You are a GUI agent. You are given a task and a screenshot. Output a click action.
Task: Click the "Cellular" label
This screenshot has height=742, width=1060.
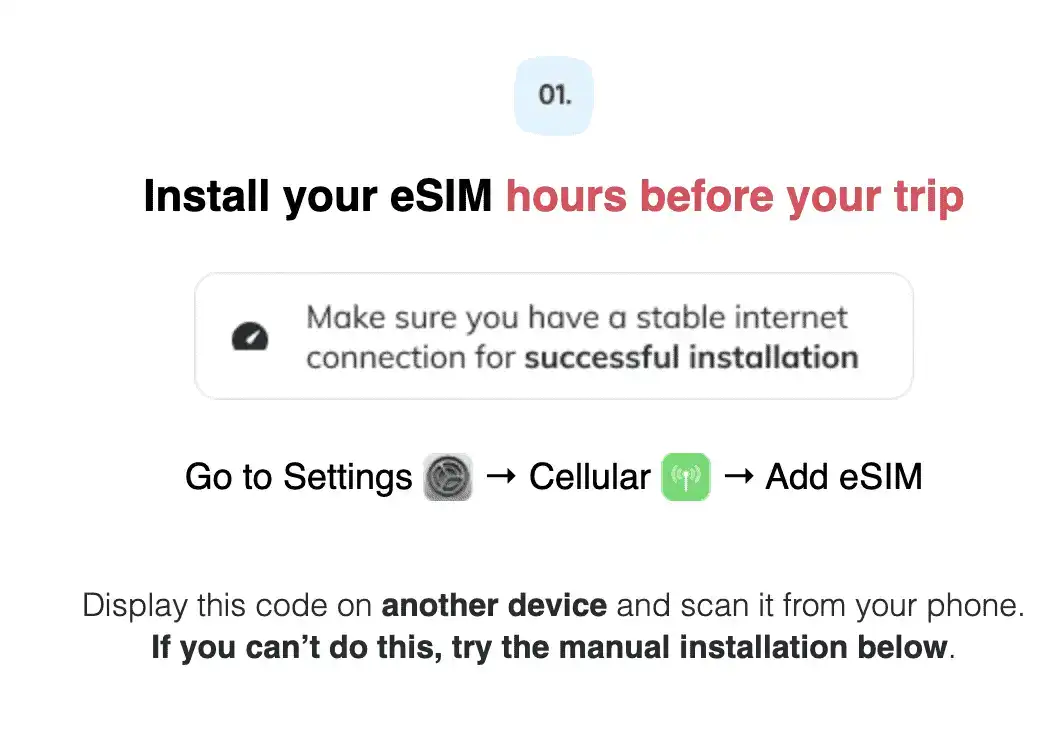pos(590,477)
